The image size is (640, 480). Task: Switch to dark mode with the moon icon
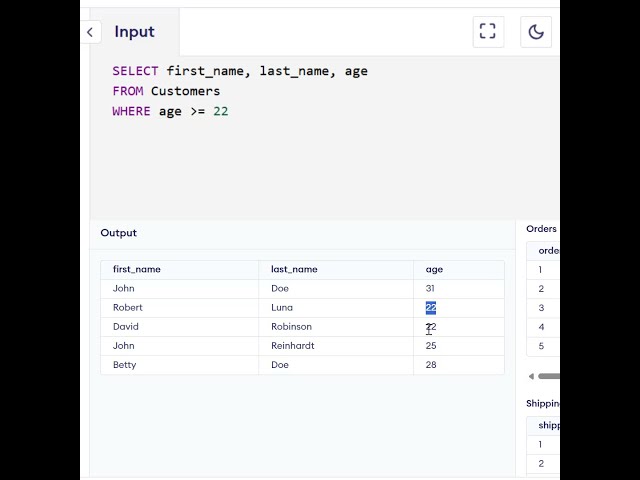click(536, 32)
